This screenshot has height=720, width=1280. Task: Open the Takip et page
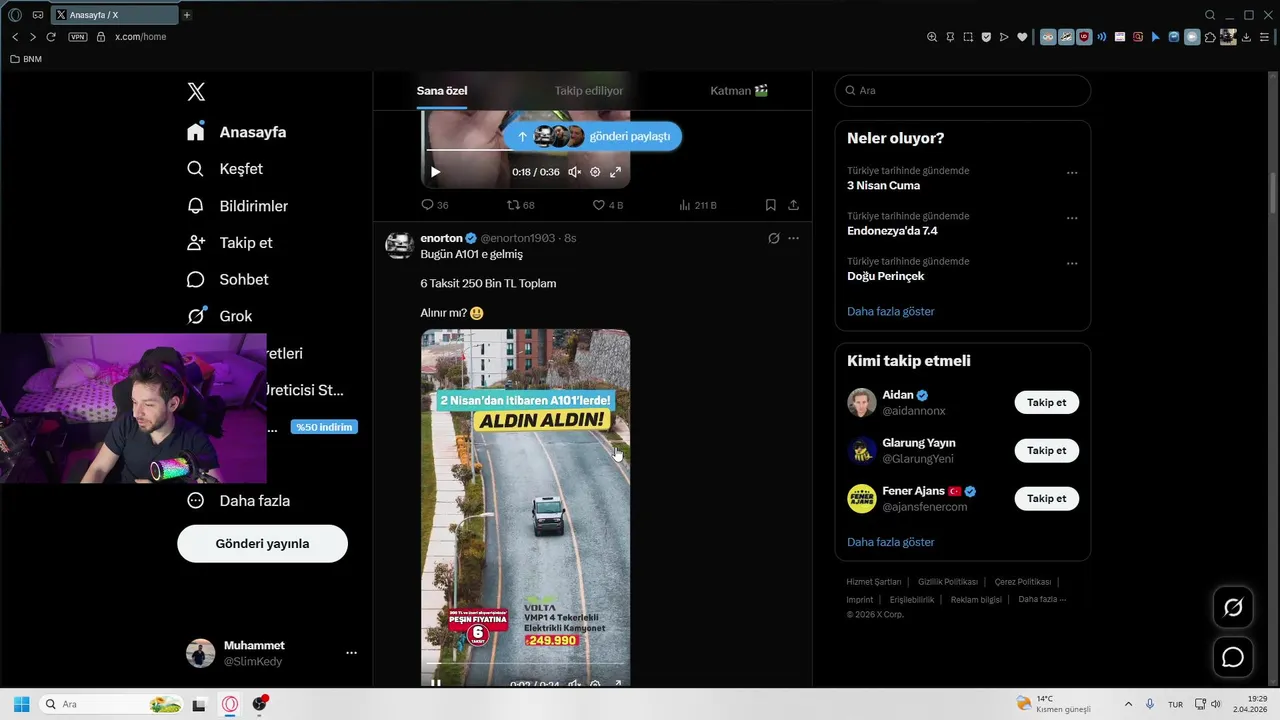pyautogui.click(x=229, y=243)
